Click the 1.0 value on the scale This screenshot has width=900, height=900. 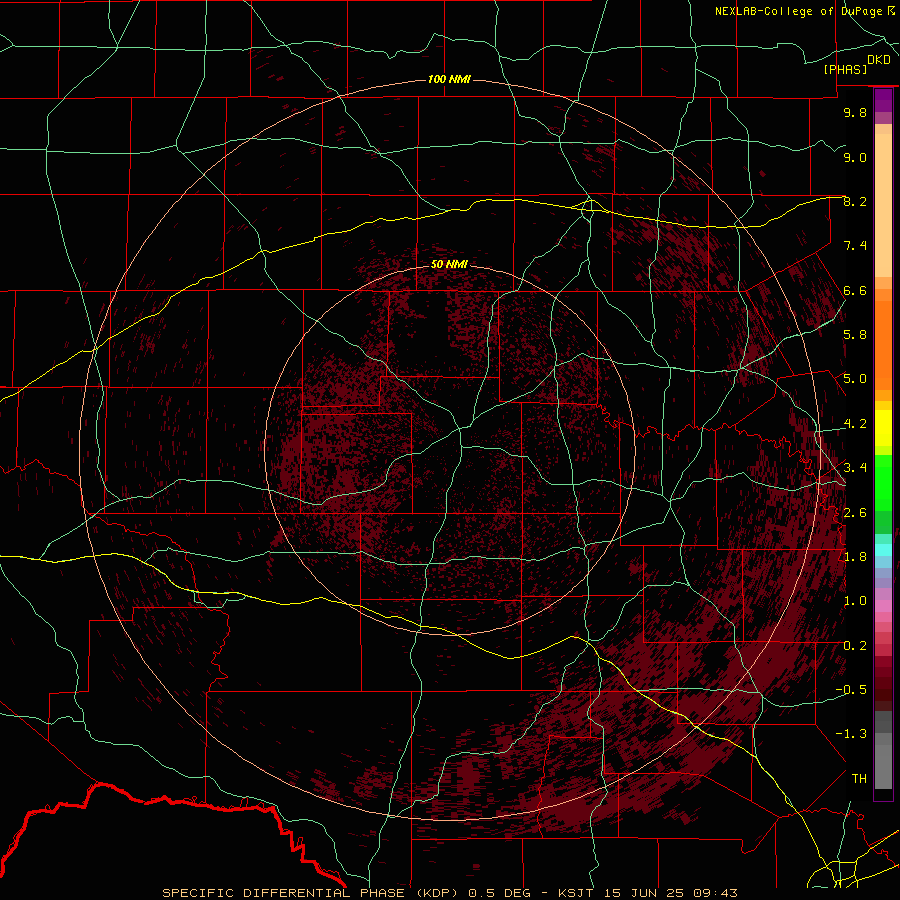(855, 601)
